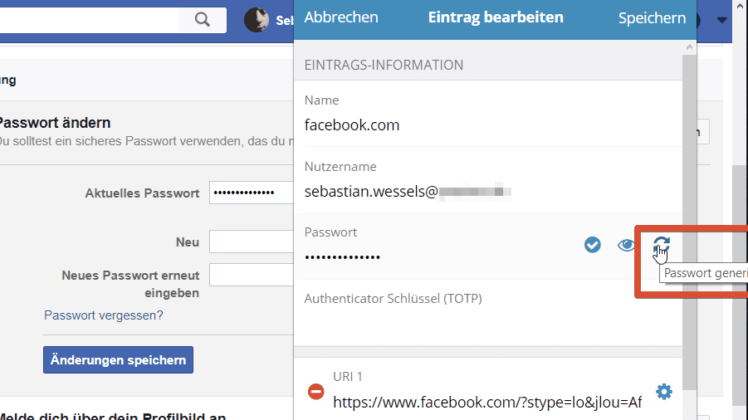Image resolution: width=748 pixels, height=420 pixels.
Task: Select the Neues Passwort erneut eingeben field
Action: click(250, 275)
